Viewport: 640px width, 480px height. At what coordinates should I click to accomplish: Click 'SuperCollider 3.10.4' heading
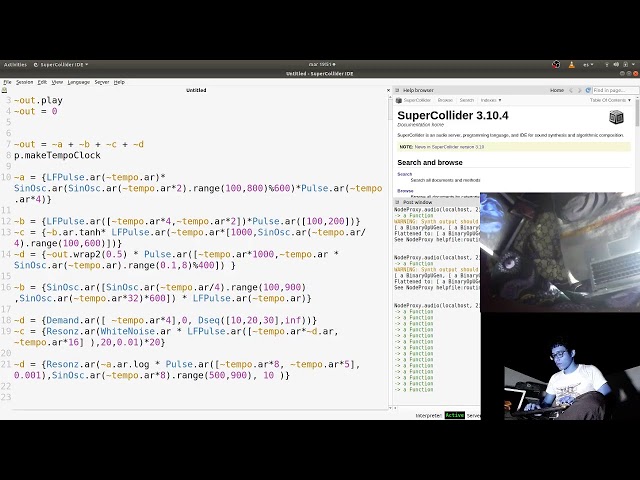tap(453, 116)
